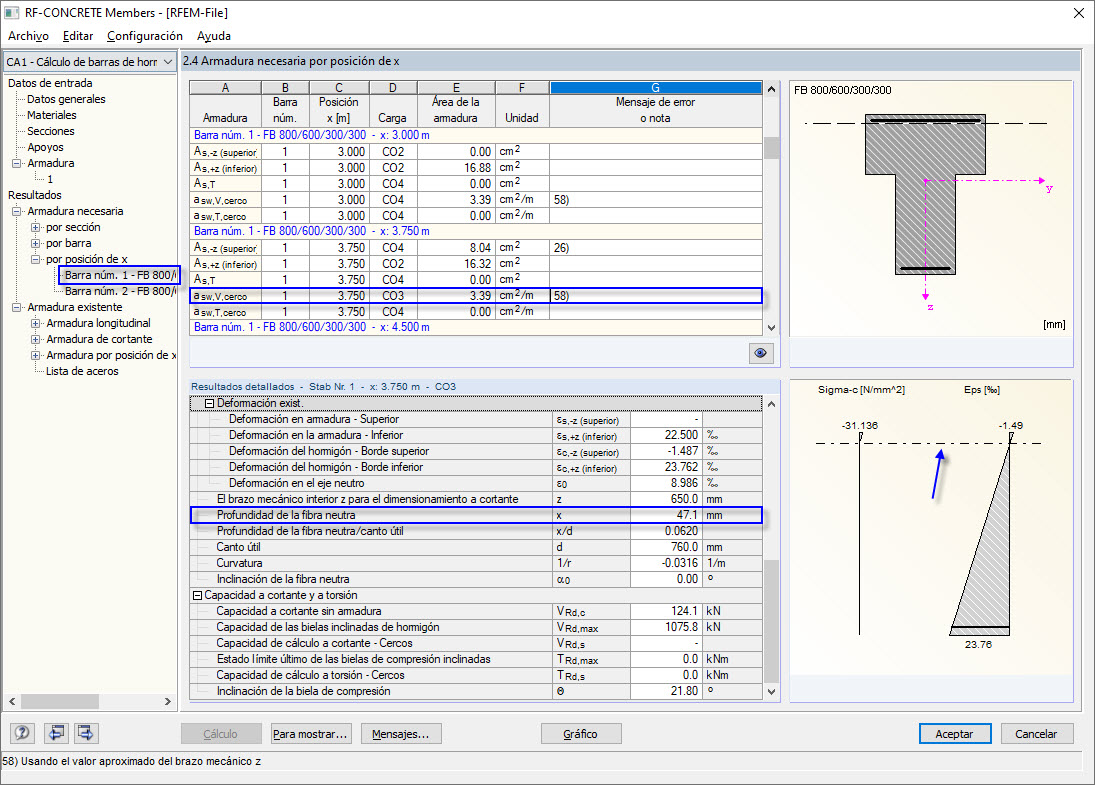This screenshot has height=785, width=1095.
Task: Click the help question mark icon
Action: [x=23, y=733]
